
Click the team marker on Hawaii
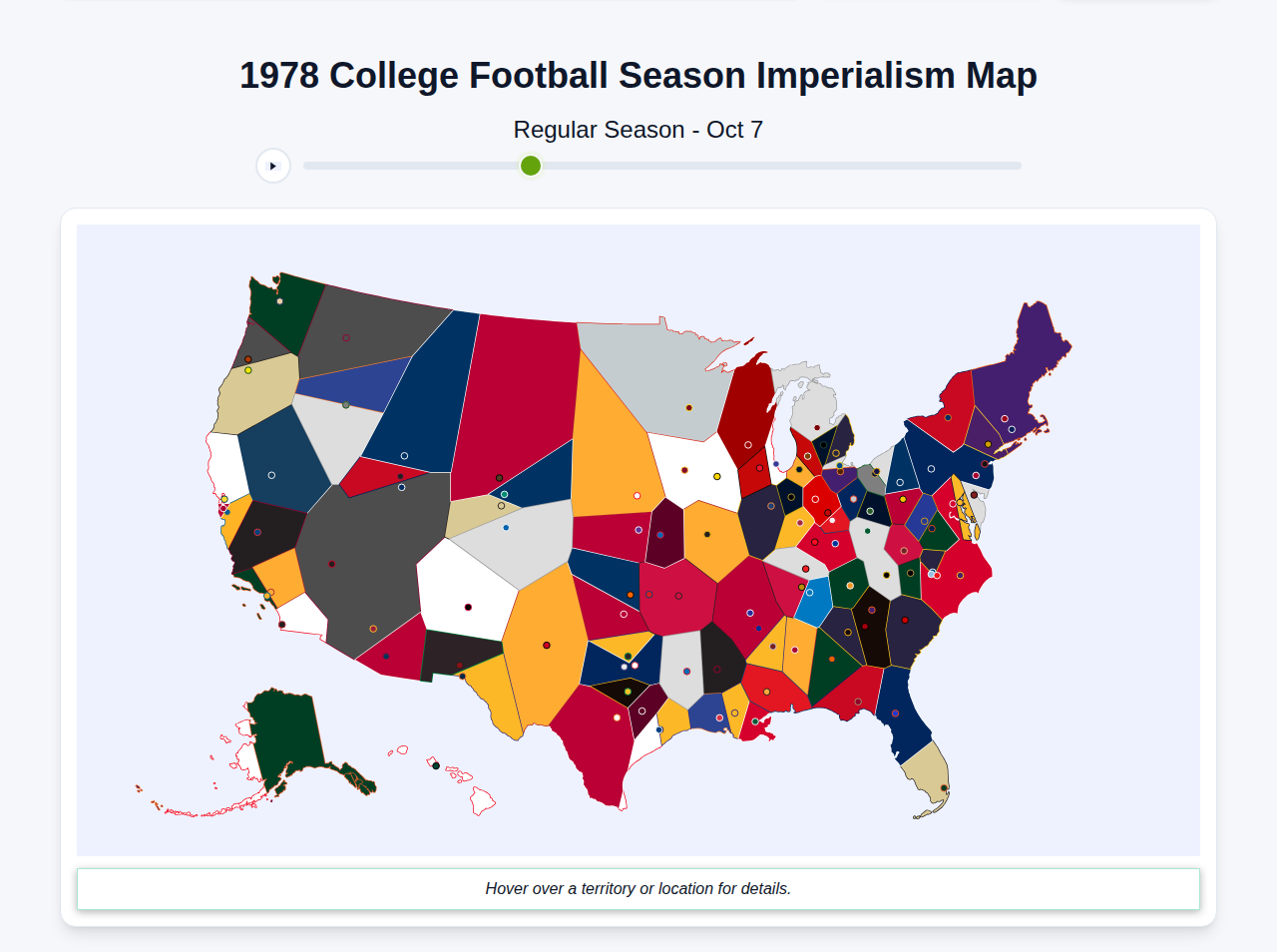[x=435, y=765]
